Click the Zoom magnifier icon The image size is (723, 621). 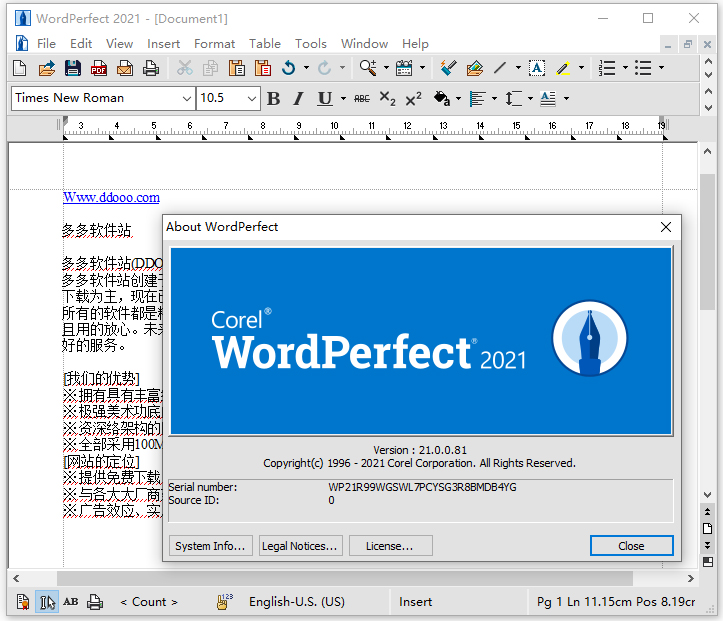tap(367, 68)
